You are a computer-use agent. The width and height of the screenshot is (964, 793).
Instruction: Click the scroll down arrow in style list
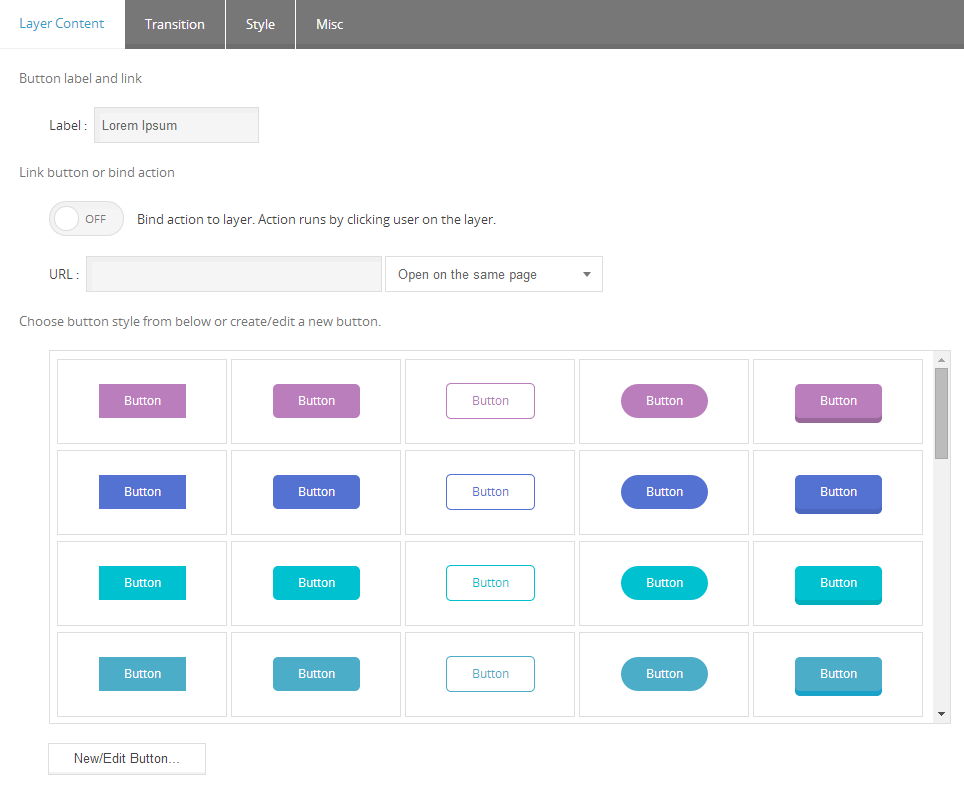(941, 714)
